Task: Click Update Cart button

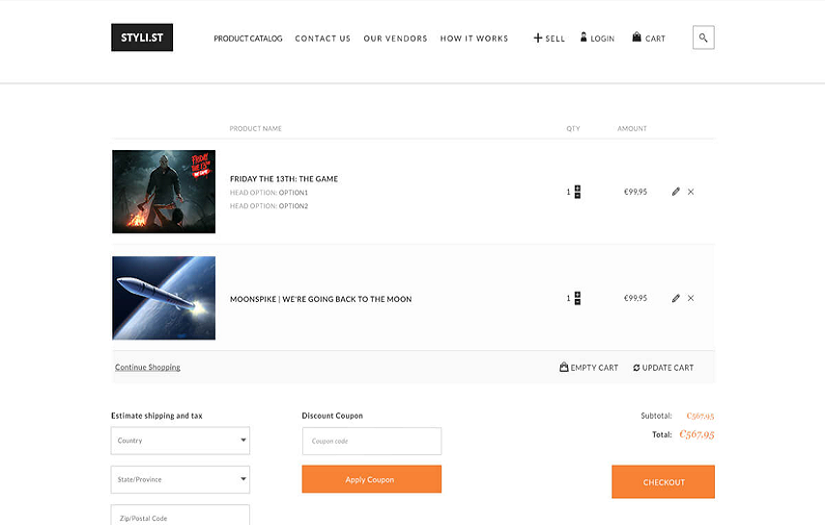Action: pyautogui.click(x=663, y=368)
